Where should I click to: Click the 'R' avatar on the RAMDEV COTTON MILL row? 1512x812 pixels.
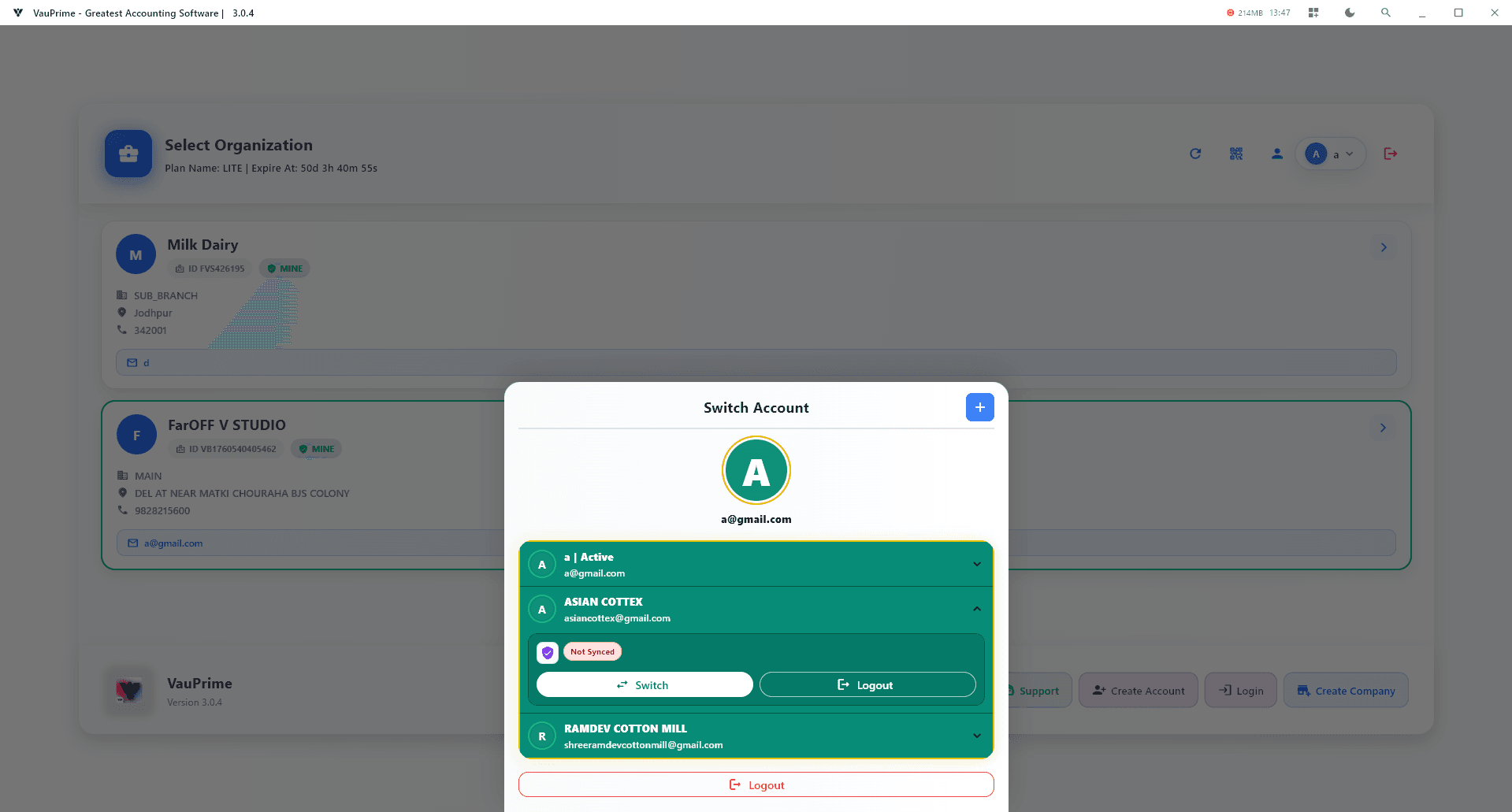542,736
